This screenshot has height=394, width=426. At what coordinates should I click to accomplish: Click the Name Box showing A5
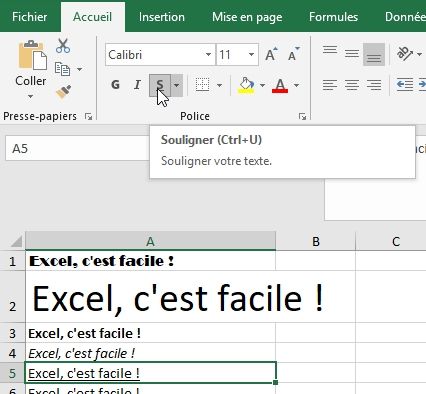point(77,148)
